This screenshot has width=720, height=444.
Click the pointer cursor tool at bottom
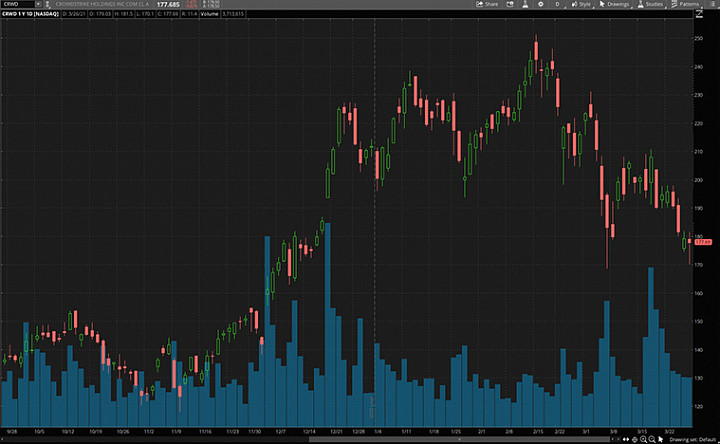pyautogui.click(x=660, y=439)
